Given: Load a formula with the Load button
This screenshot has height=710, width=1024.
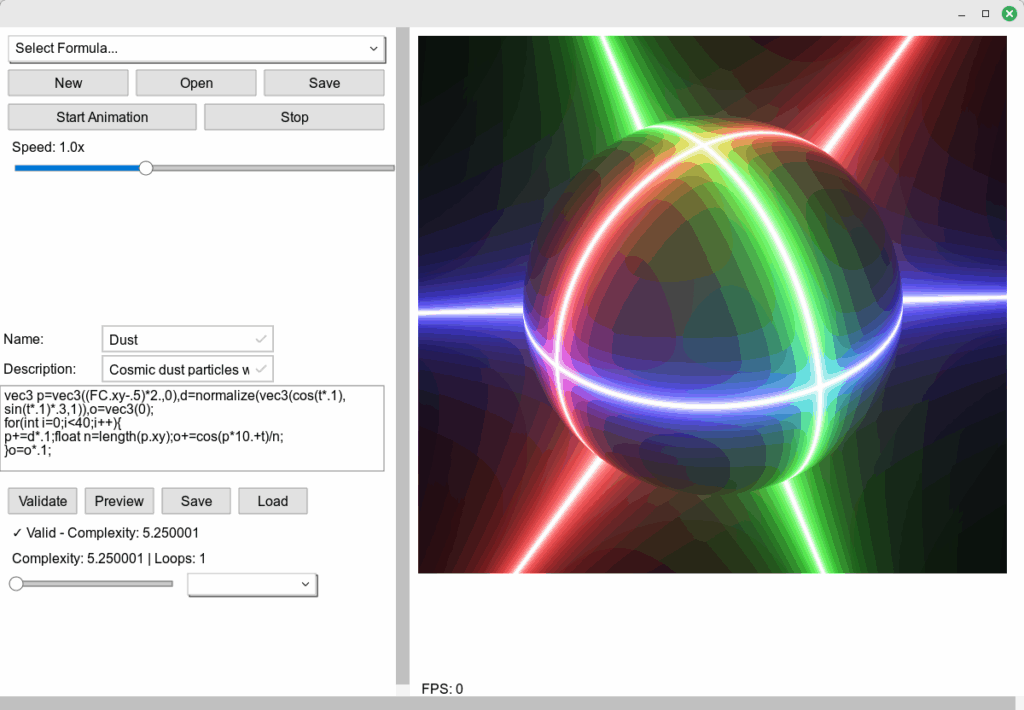Looking at the screenshot, I should [272, 501].
